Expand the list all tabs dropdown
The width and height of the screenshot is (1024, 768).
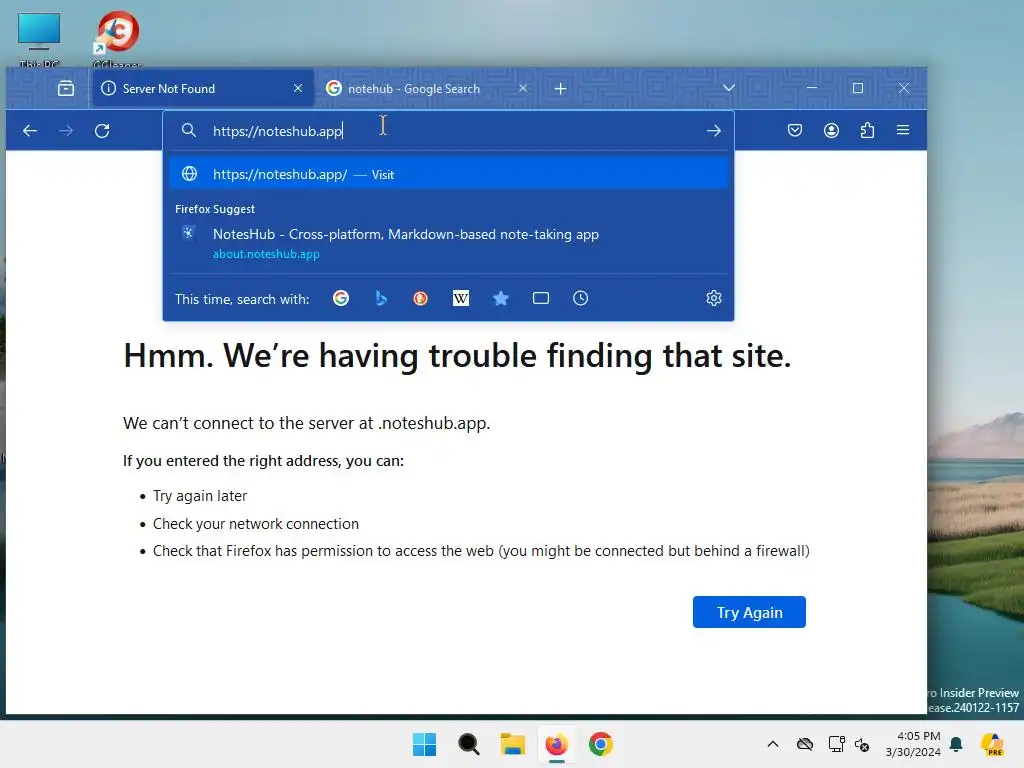(729, 88)
